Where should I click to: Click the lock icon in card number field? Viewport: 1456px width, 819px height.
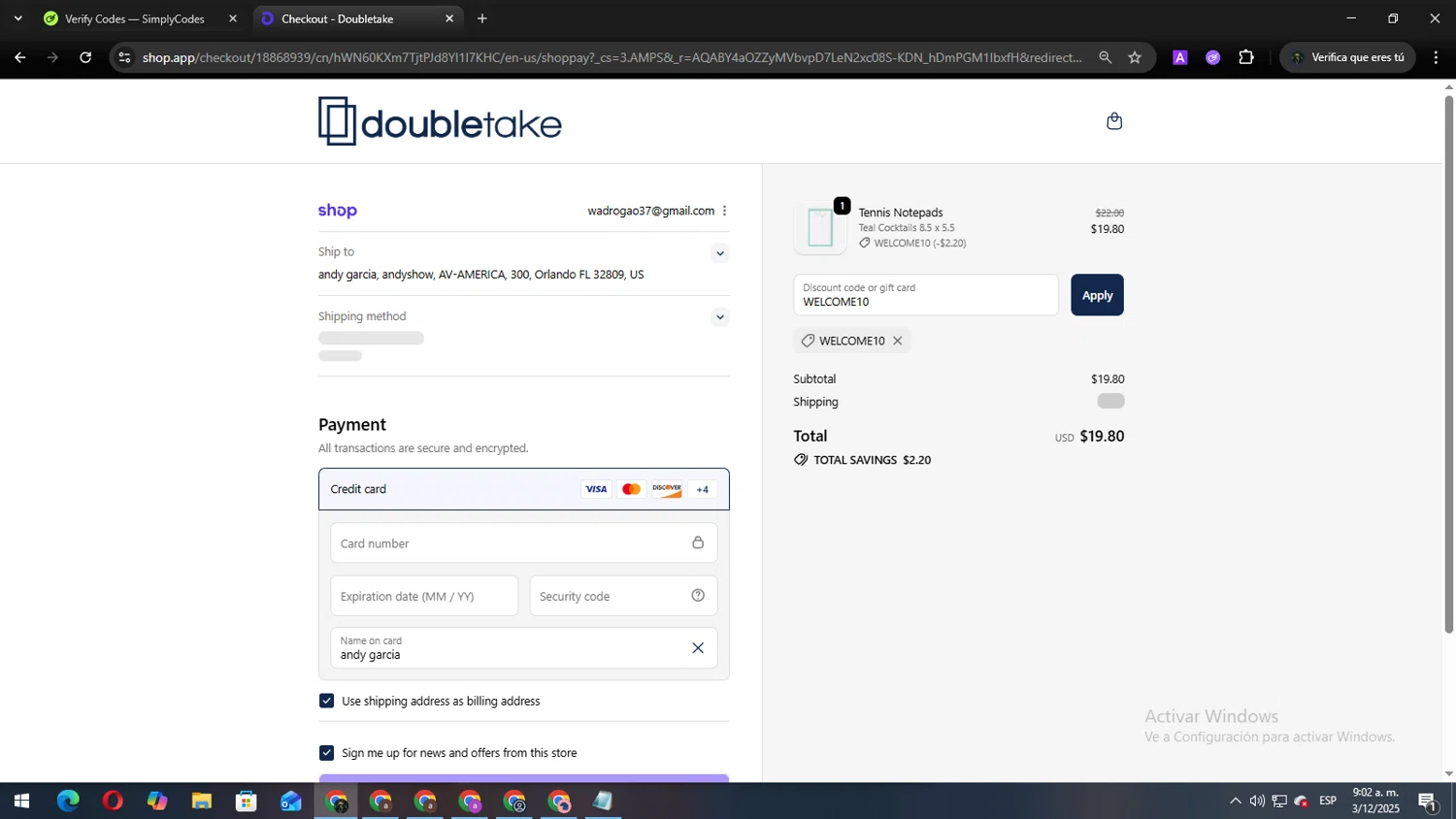(x=698, y=542)
